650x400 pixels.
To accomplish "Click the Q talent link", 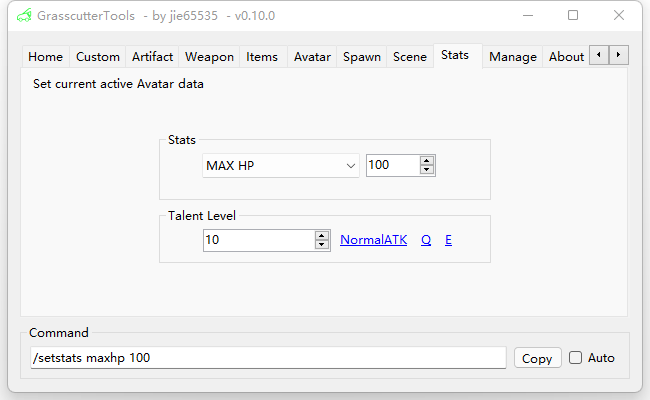I will [x=426, y=240].
